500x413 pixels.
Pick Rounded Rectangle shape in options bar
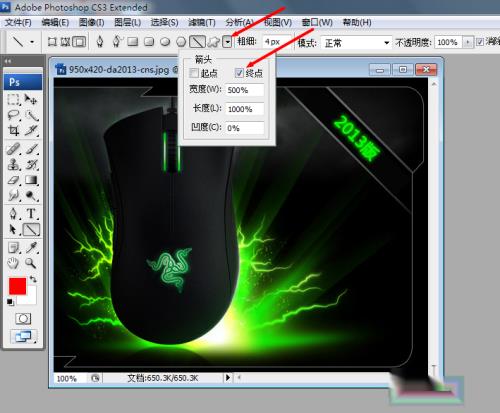(149, 42)
